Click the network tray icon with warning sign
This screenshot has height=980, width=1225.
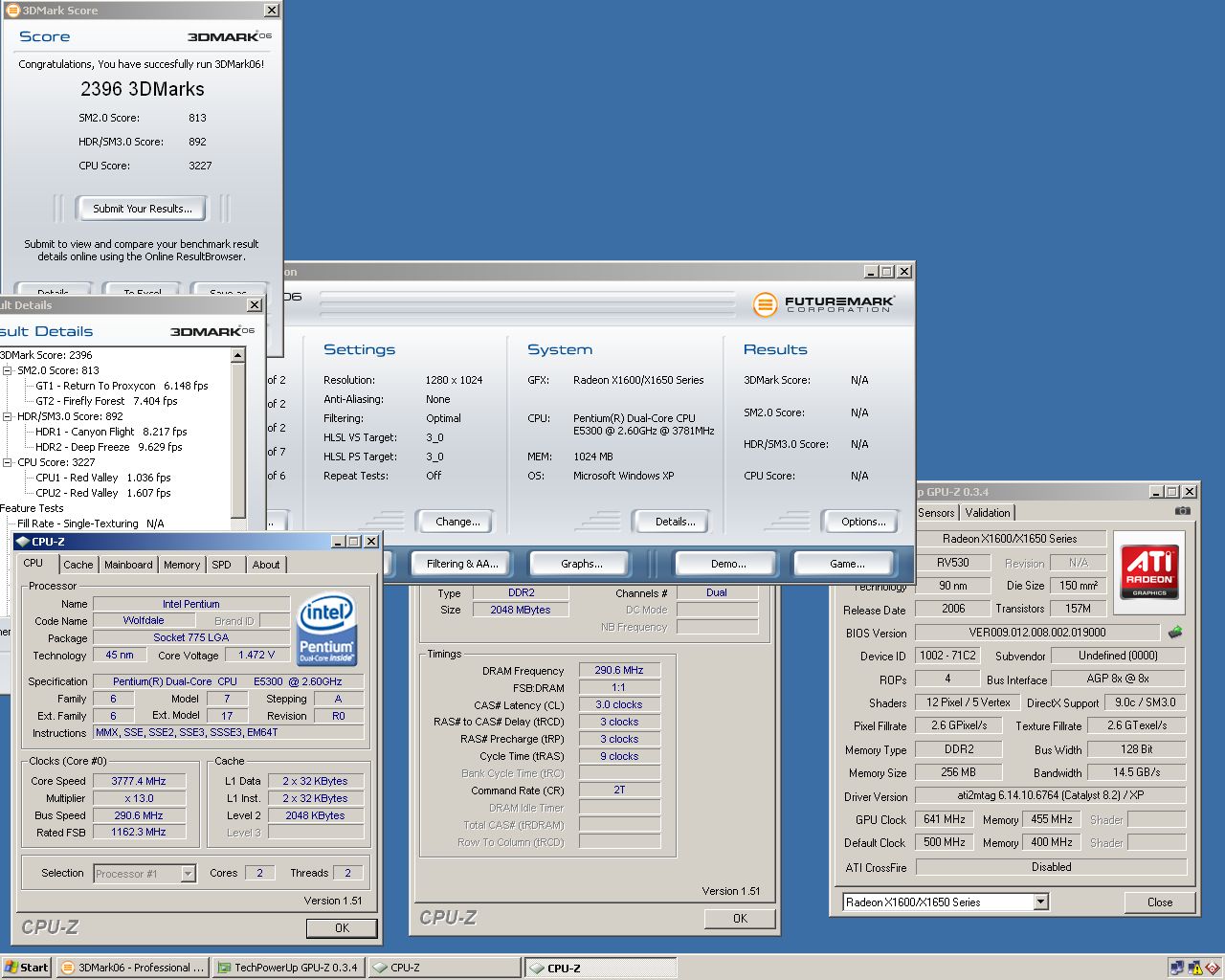pyautogui.click(x=1194, y=968)
